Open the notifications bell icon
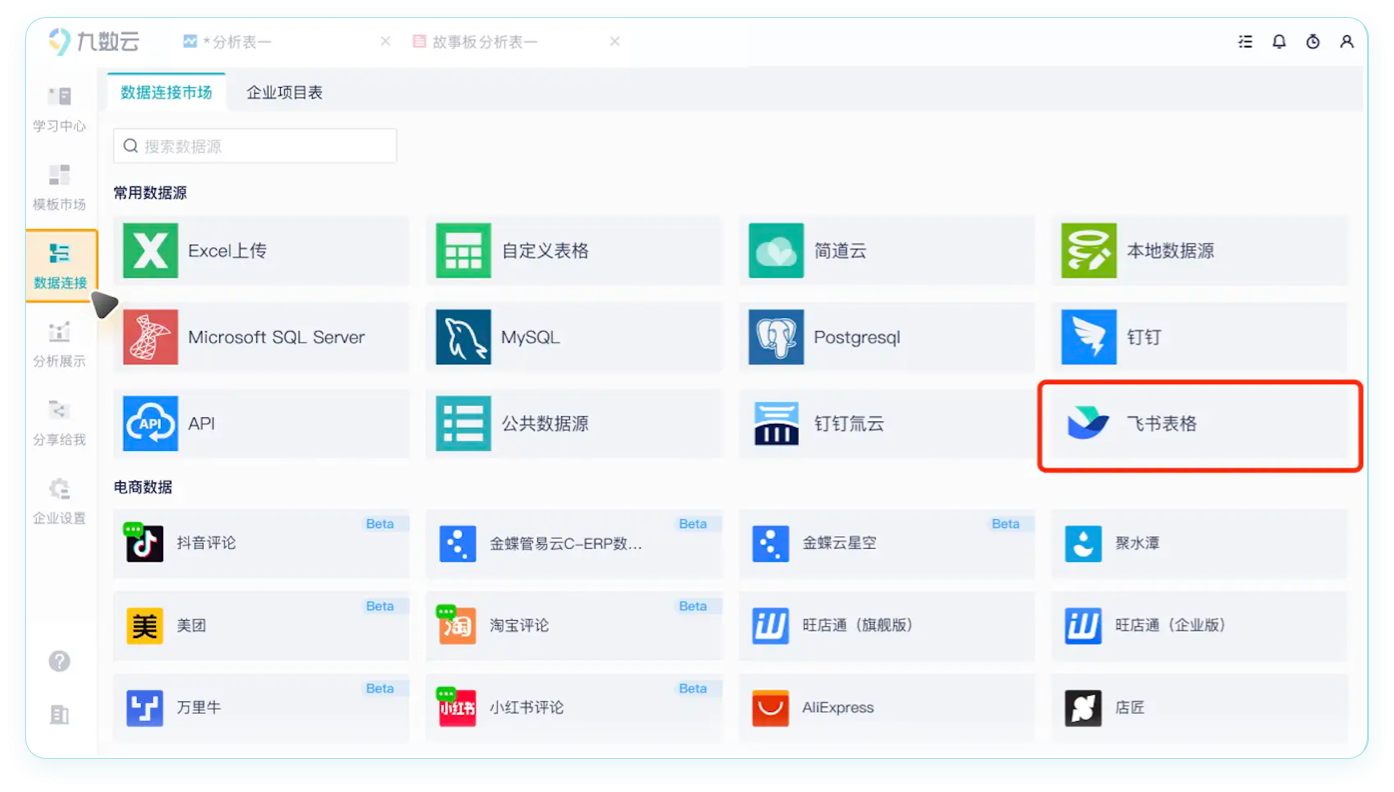The image size is (1394, 792). tap(1279, 41)
